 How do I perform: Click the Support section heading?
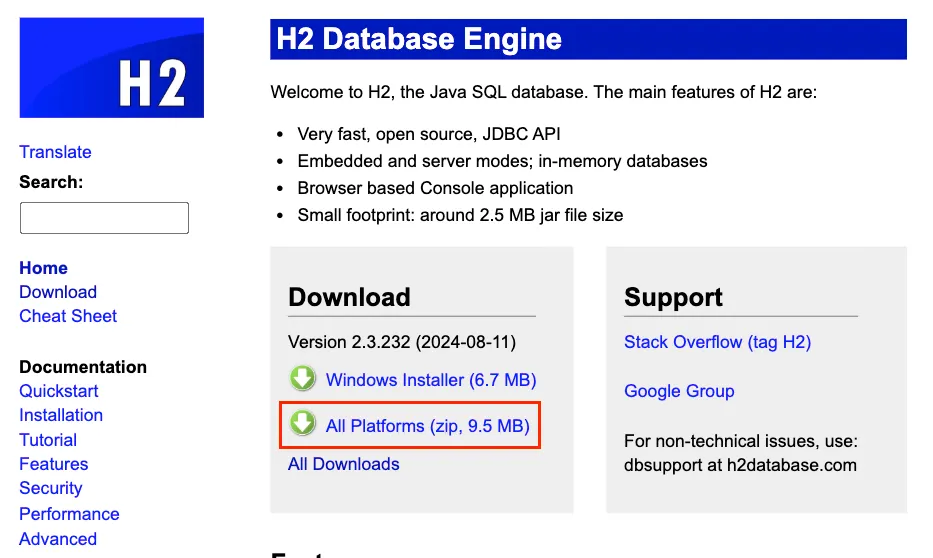(673, 297)
